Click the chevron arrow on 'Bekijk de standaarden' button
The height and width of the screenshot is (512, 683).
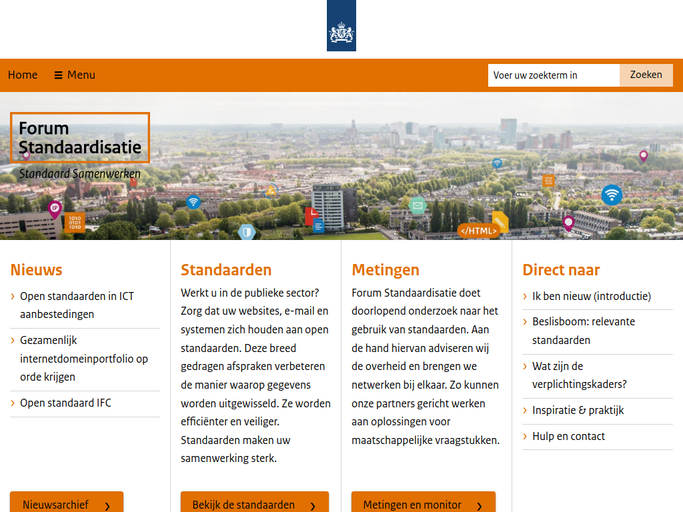[313, 506]
